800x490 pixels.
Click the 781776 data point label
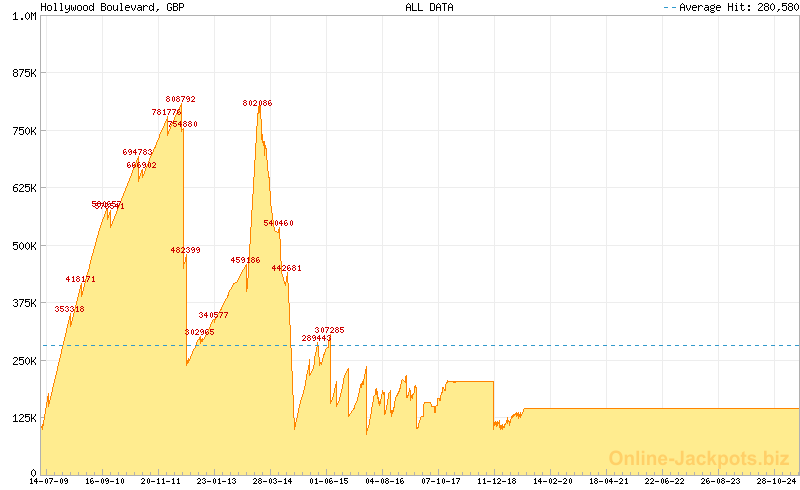coord(166,113)
